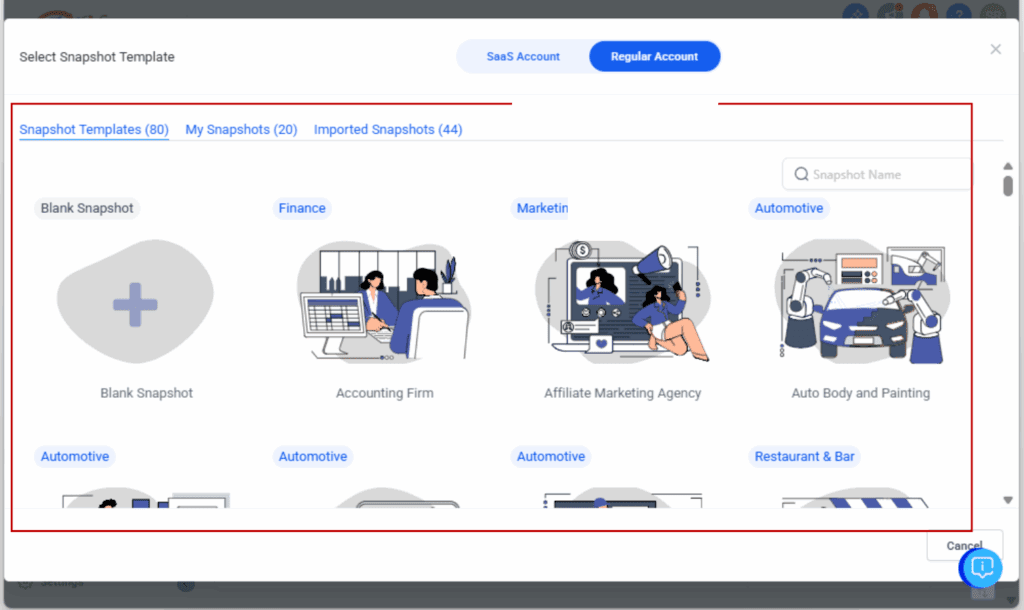Viewport: 1024px width, 610px height.
Task: Open the chat support widget icon
Action: pyautogui.click(x=981, y=568)
